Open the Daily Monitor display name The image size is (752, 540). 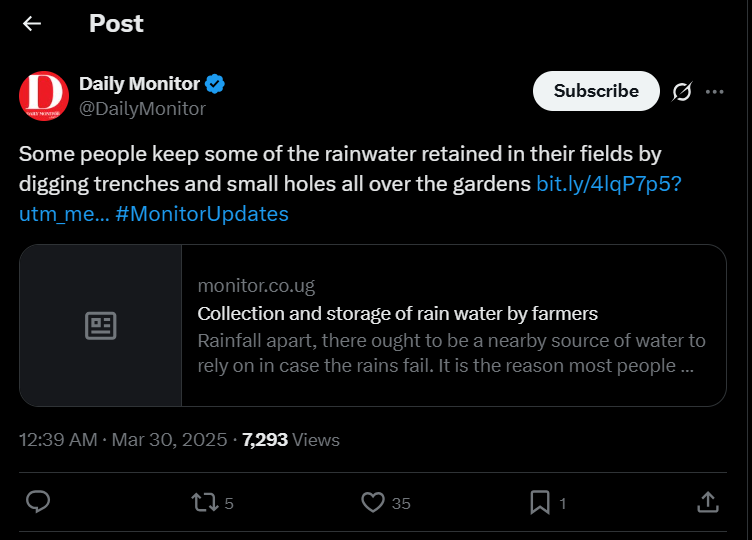coord(139,84)
